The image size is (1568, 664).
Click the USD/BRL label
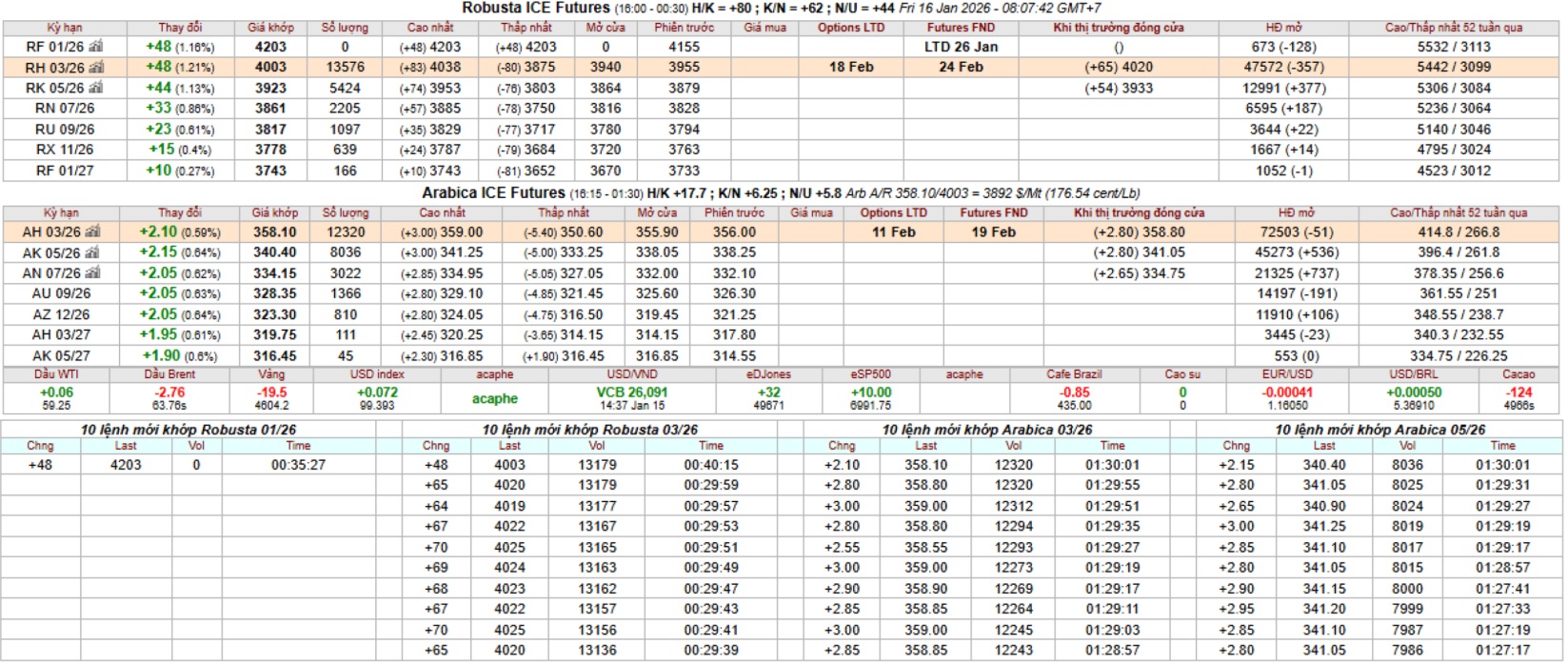tap(1414, 374)
